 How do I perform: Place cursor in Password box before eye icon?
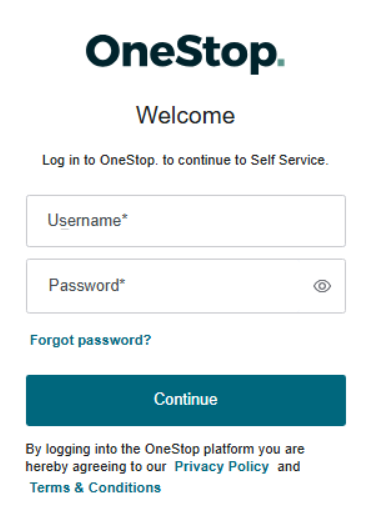click(218, 286)
